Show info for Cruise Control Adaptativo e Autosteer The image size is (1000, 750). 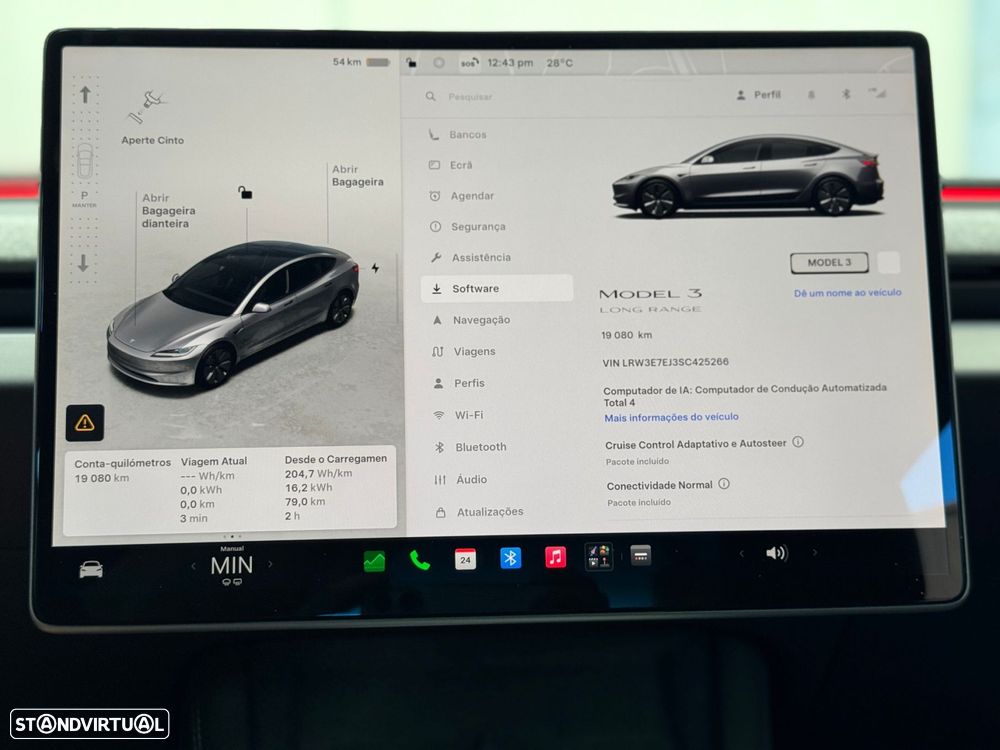798,442
